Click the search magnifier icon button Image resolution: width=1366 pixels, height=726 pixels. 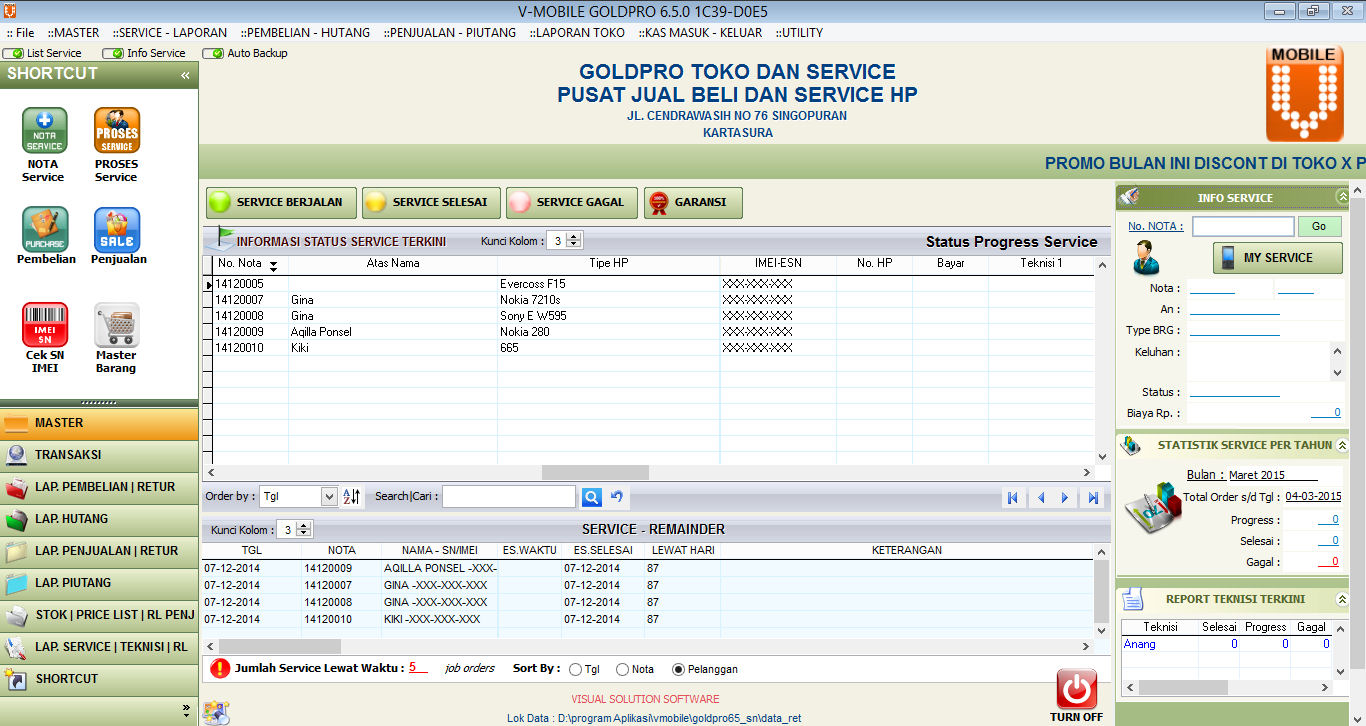tap(592, 497)
